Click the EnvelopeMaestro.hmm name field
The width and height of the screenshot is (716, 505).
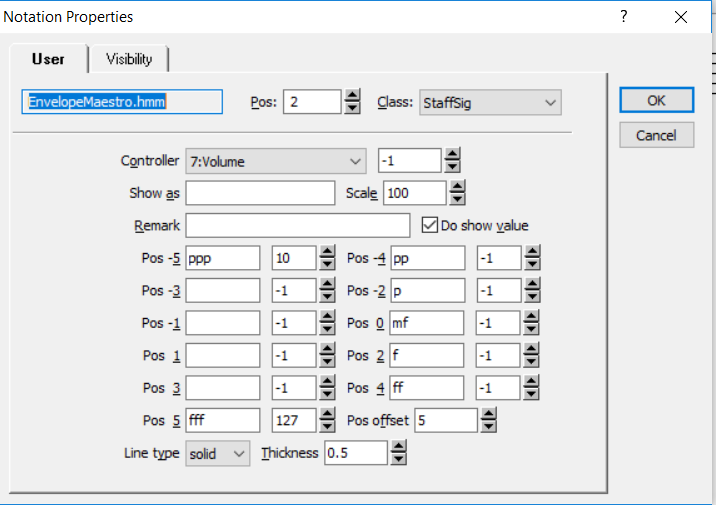[x=122, y=102]
